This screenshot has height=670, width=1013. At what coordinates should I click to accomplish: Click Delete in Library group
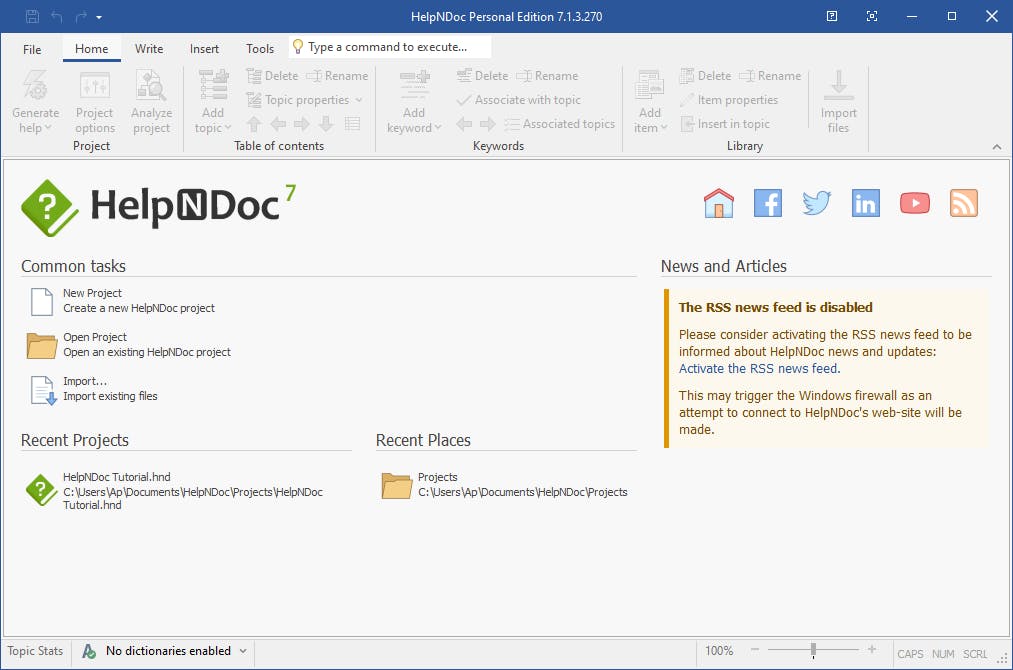pos(705,76)
